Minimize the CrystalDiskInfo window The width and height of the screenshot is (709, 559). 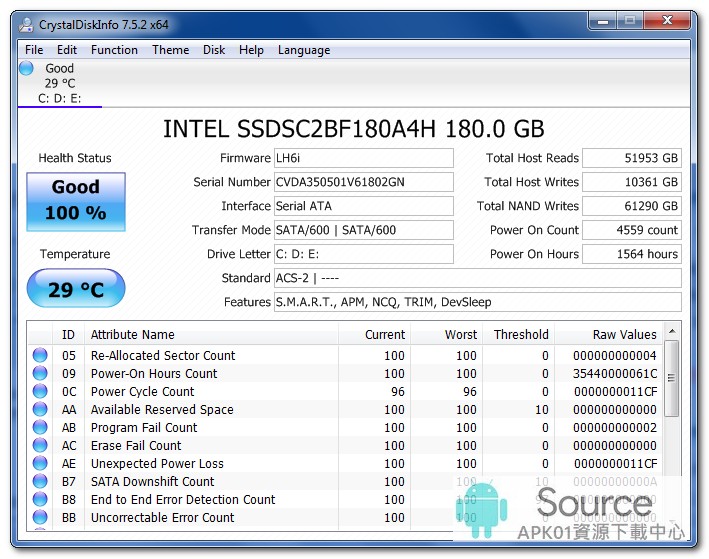pos(602,21)
